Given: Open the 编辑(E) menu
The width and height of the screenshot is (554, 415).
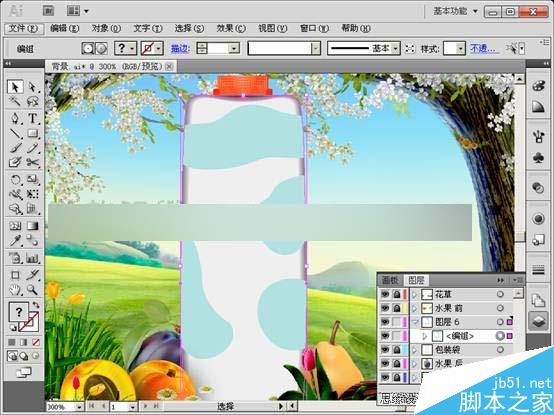Looking at the screenshot, I should (x=65, y=28).
